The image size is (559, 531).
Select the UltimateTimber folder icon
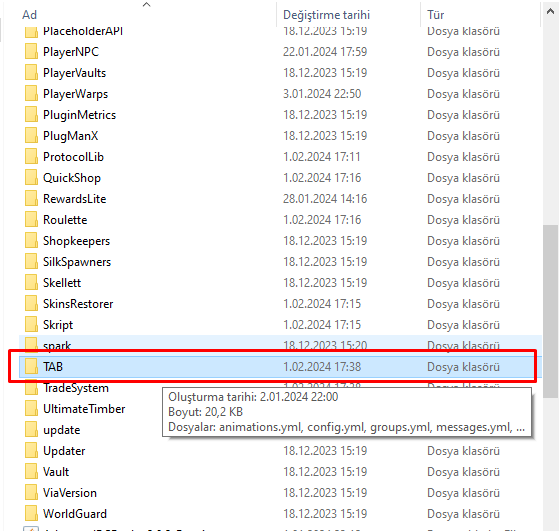tap(31, 409)
